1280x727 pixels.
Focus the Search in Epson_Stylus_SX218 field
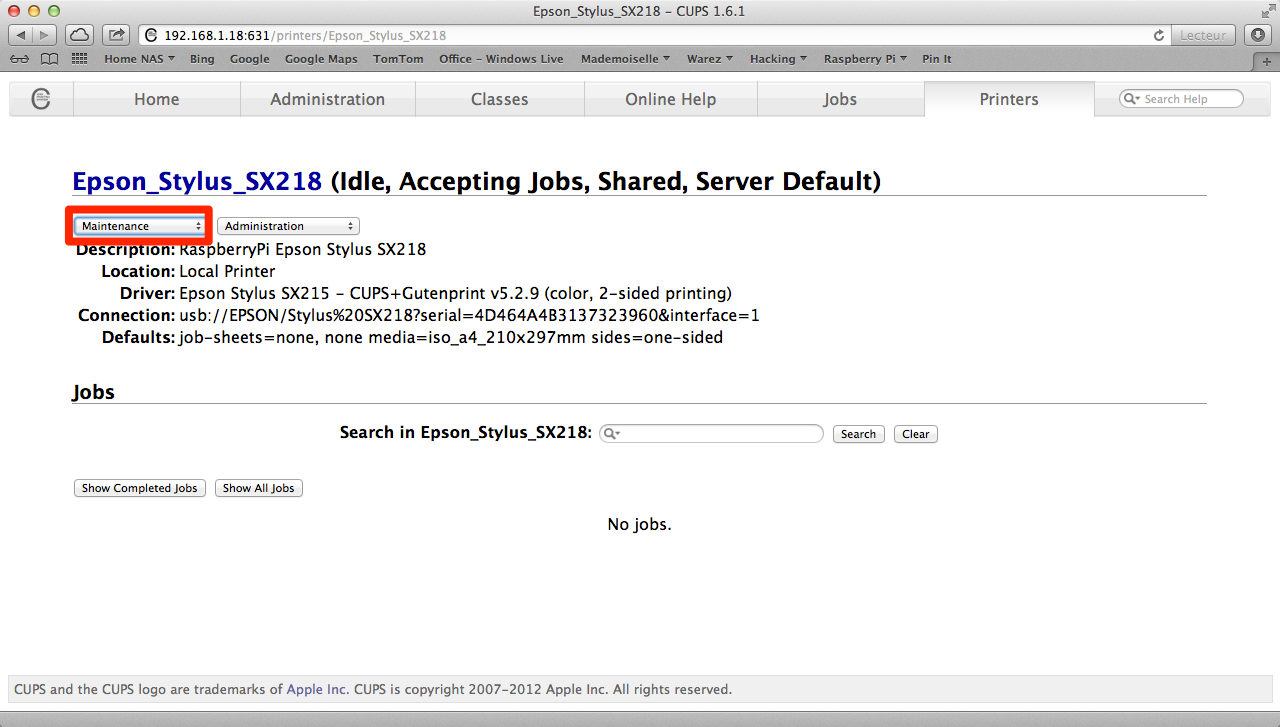[x=711, y=433]
